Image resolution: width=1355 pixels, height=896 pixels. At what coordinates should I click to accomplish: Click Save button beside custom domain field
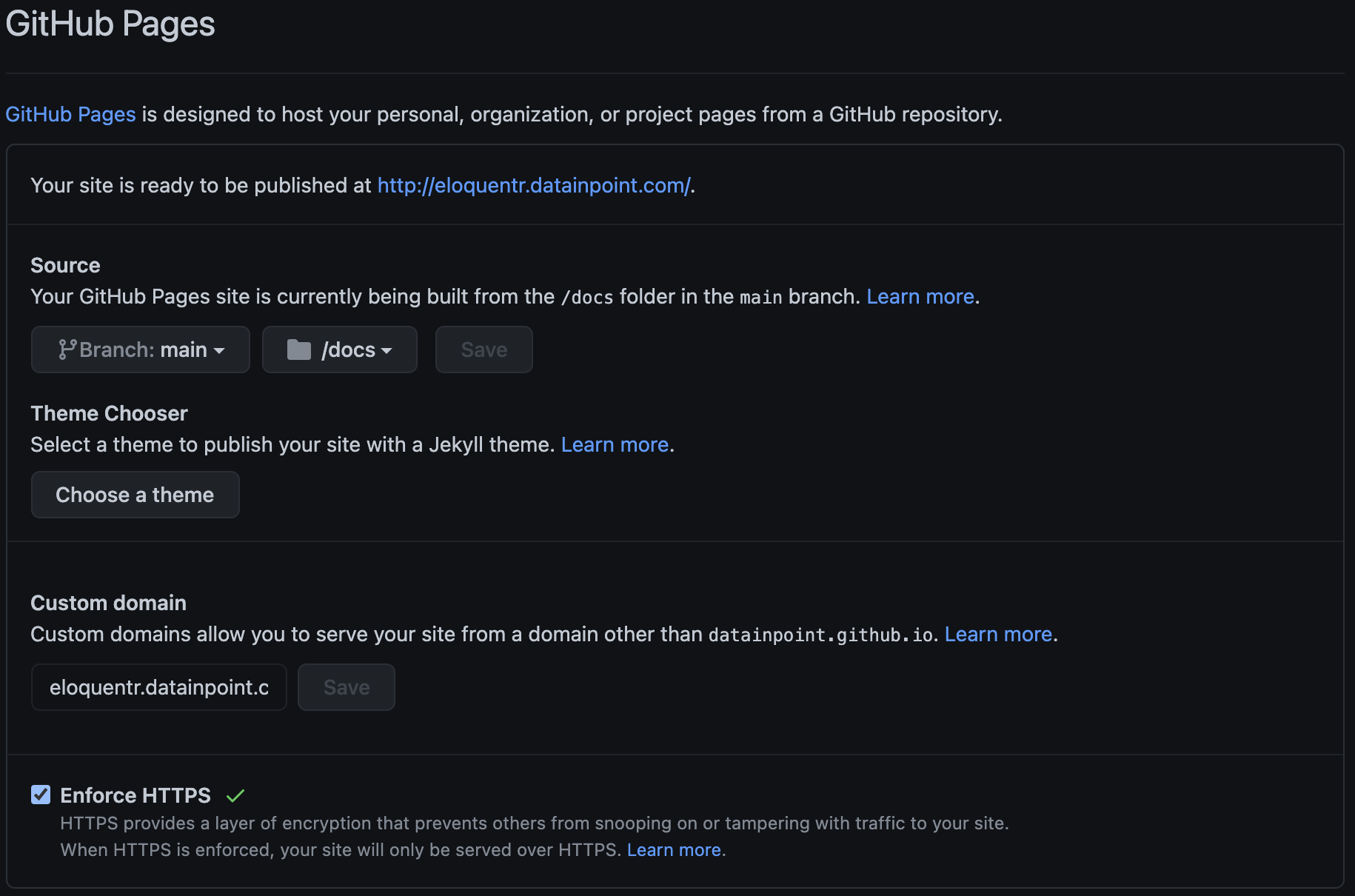(347, 687)
